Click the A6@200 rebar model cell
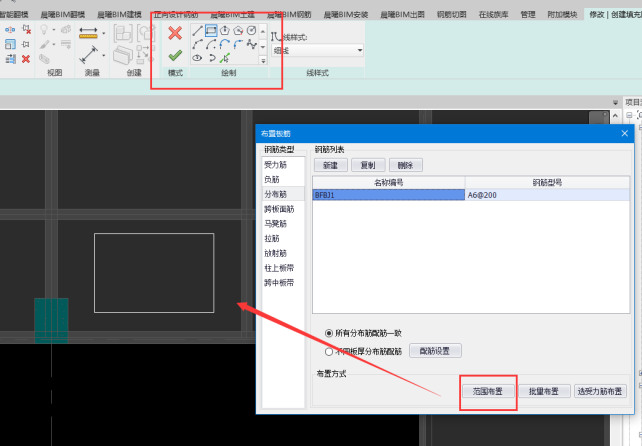Screen dimensions: 642x446 coord(545,196)
